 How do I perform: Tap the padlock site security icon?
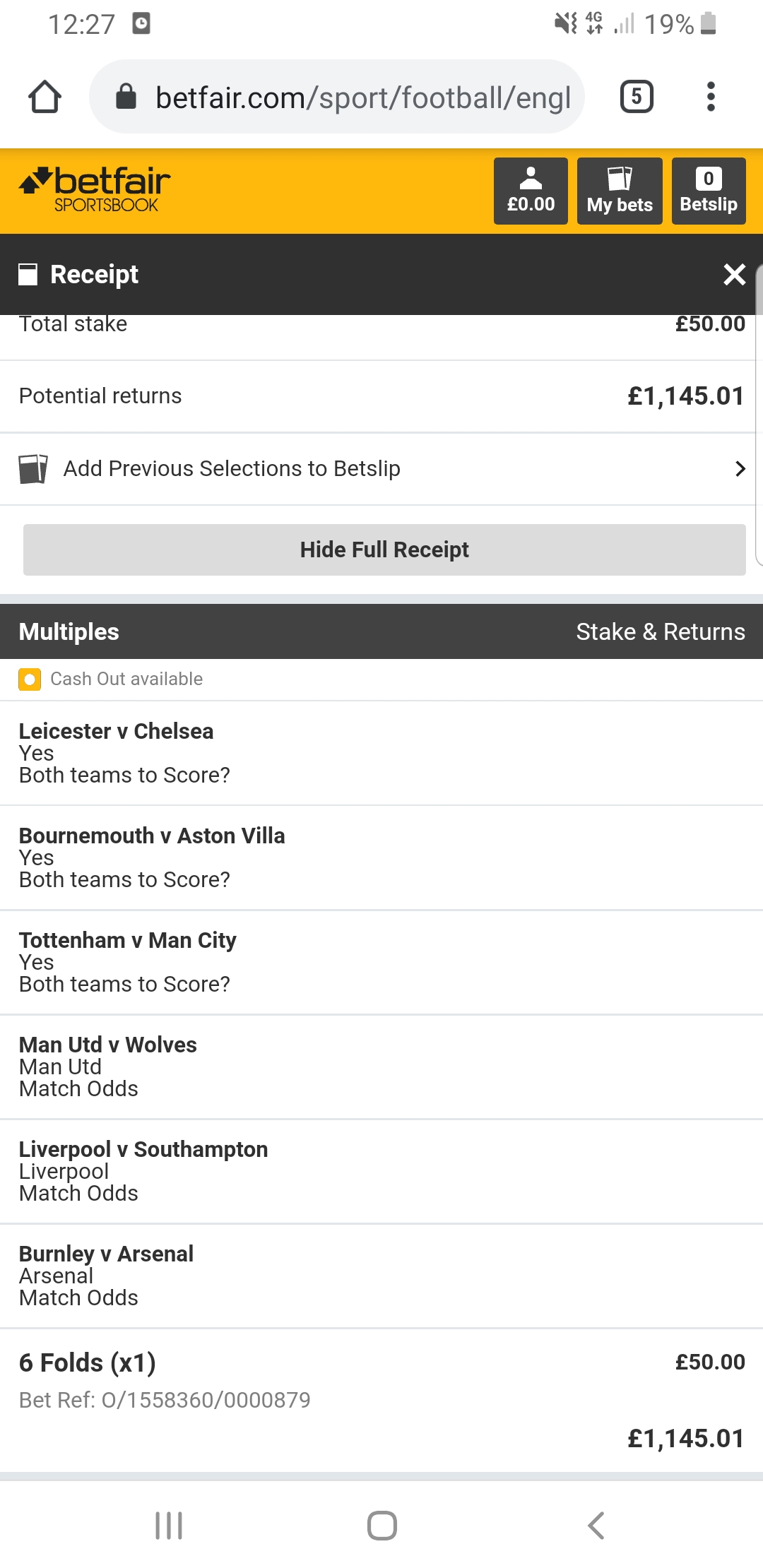126,97
